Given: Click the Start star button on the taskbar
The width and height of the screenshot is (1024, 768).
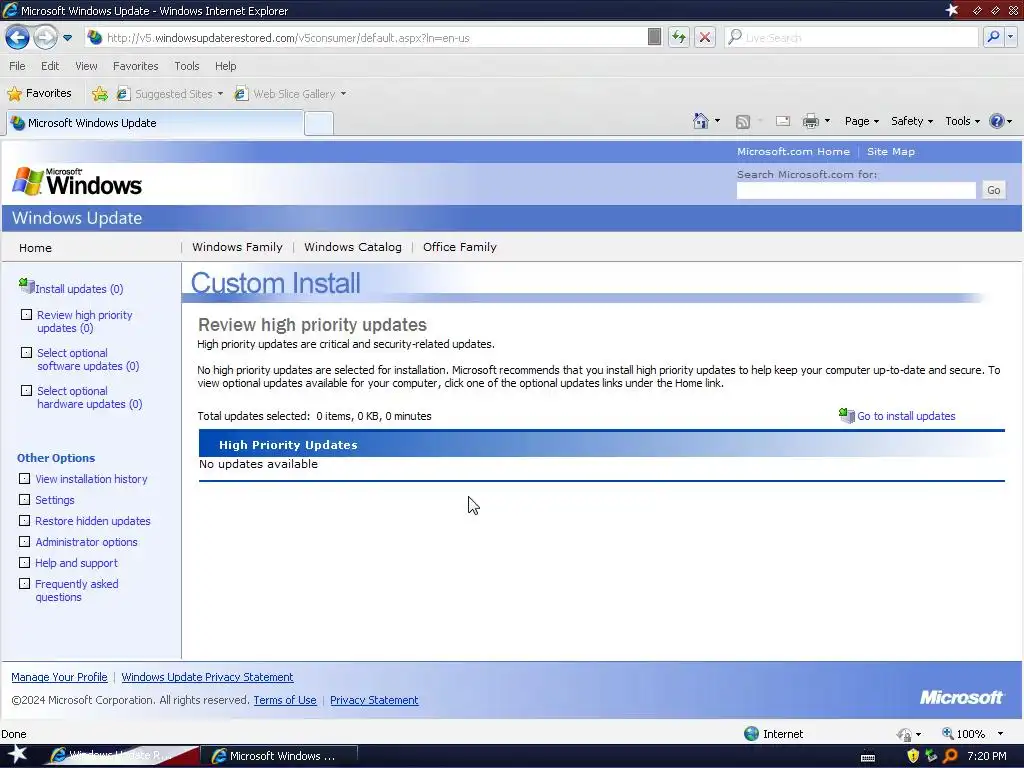Looking at the screenshot, I should pyautogui.click(x=17, y=755).
